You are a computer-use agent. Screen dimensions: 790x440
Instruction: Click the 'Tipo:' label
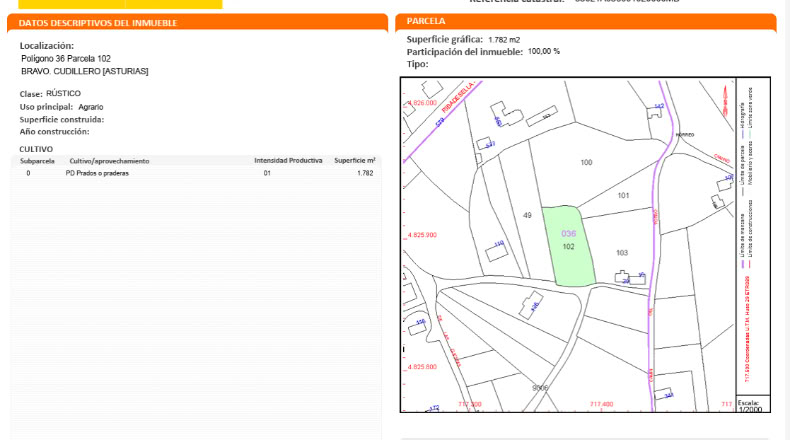click(x=418, y=64)
